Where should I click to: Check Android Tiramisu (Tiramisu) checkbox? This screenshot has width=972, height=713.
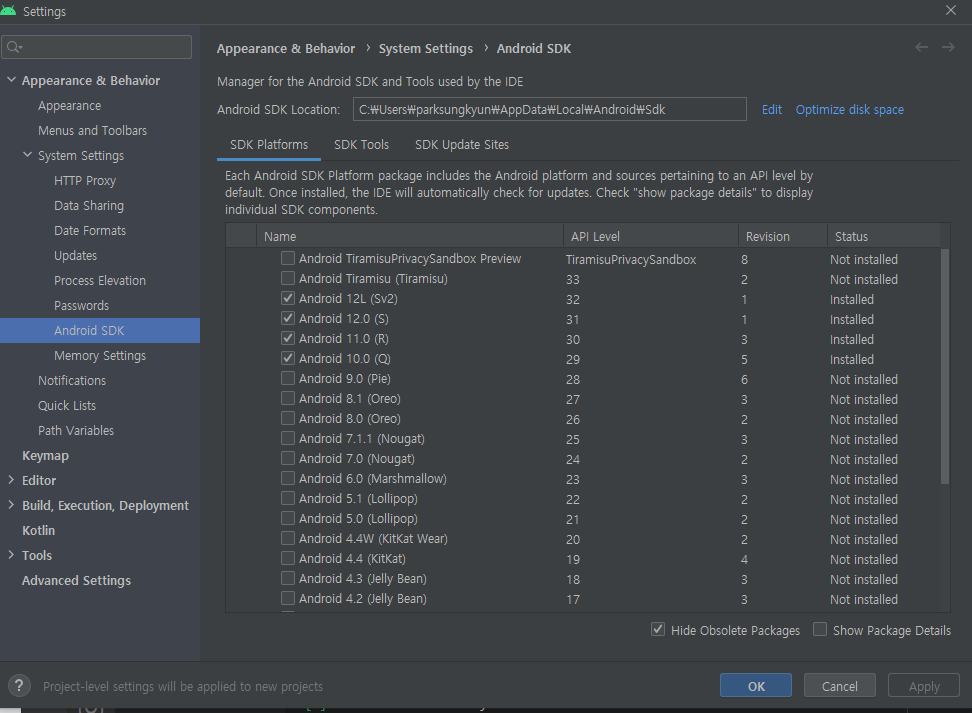288,278
